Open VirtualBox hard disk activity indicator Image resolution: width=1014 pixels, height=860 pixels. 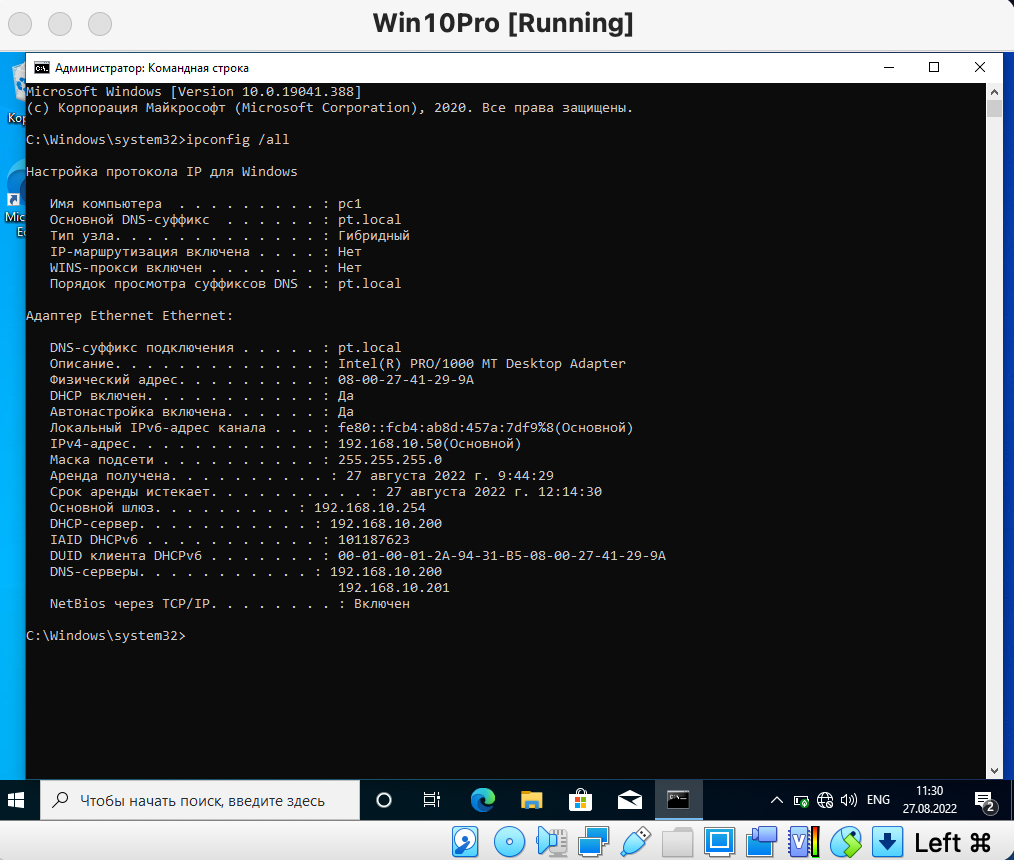pos(465,842)
